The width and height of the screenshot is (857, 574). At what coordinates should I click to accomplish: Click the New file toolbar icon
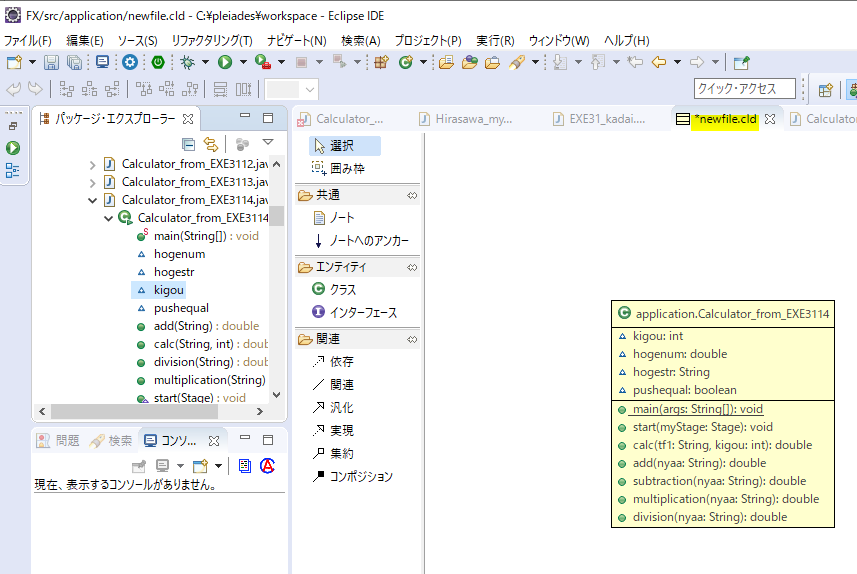(x=14, y=62)
